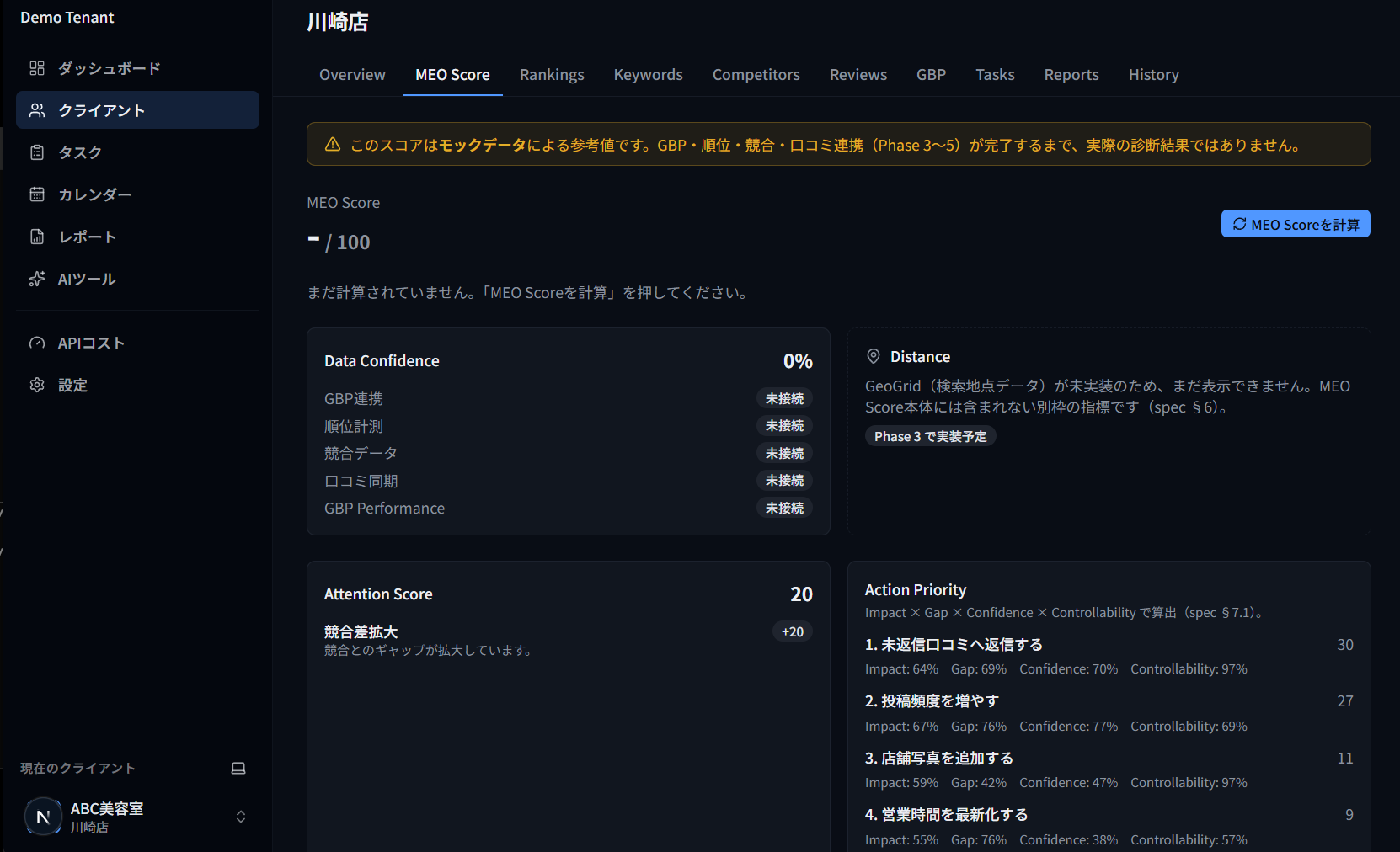The image size is (1400, 852).
Task: Open カレンダー in the sidebar
Action: (x=137, y=194)
